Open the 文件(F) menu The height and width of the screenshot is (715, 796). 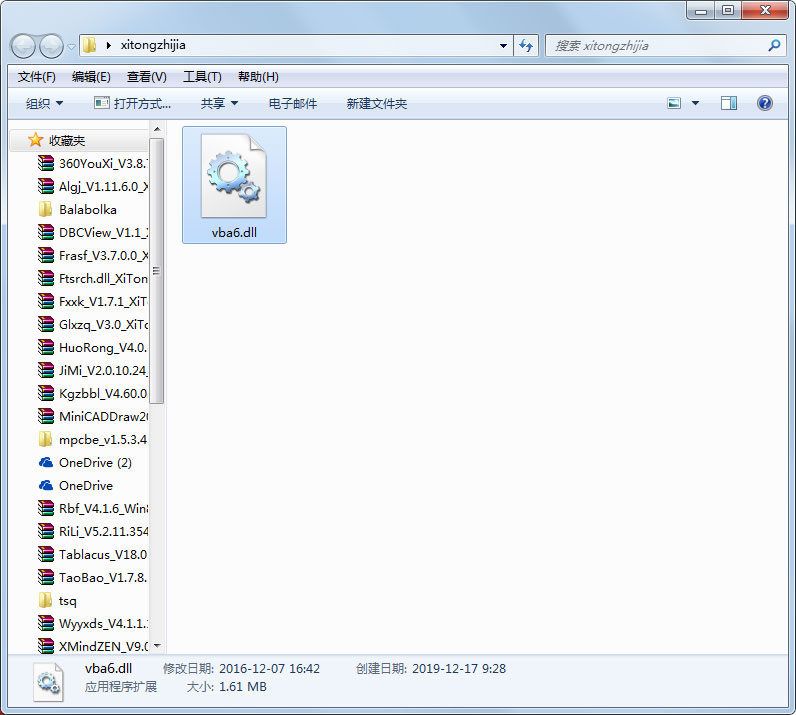(x=37, y=77)
